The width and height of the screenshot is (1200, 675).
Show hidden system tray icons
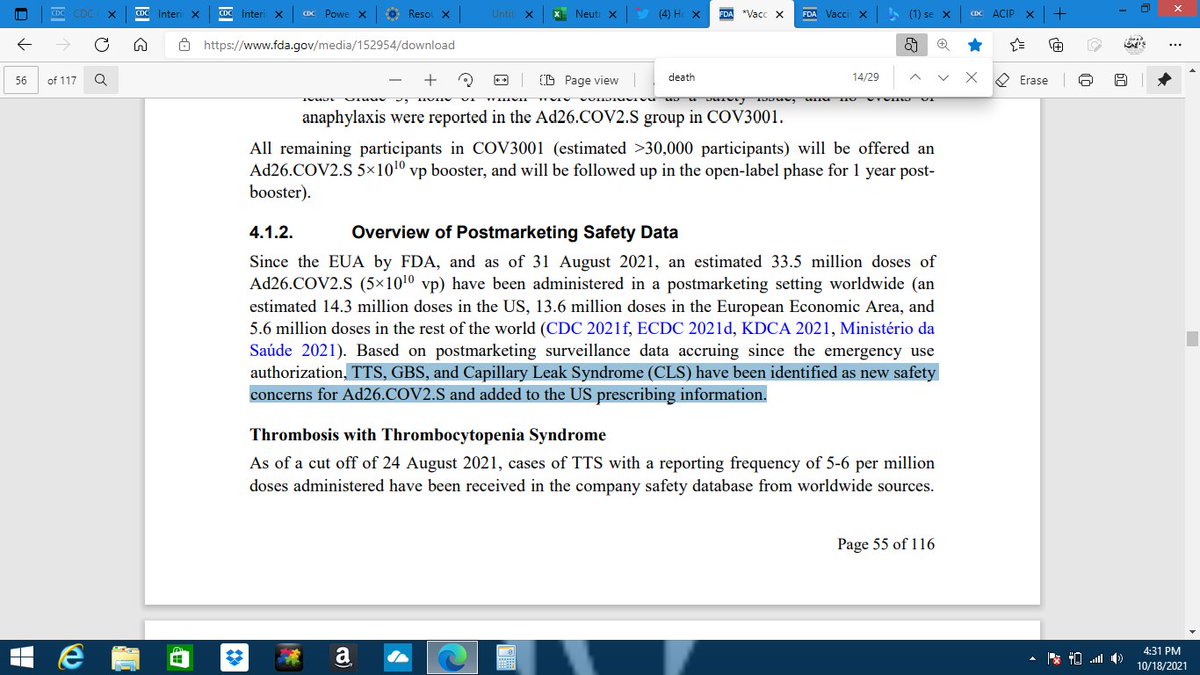tap(1031, 658)
